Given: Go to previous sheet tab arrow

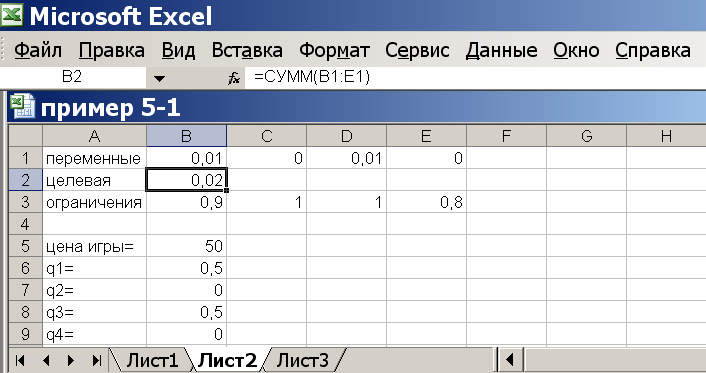Looking at the screenshot, I should (x=45, y=360).
